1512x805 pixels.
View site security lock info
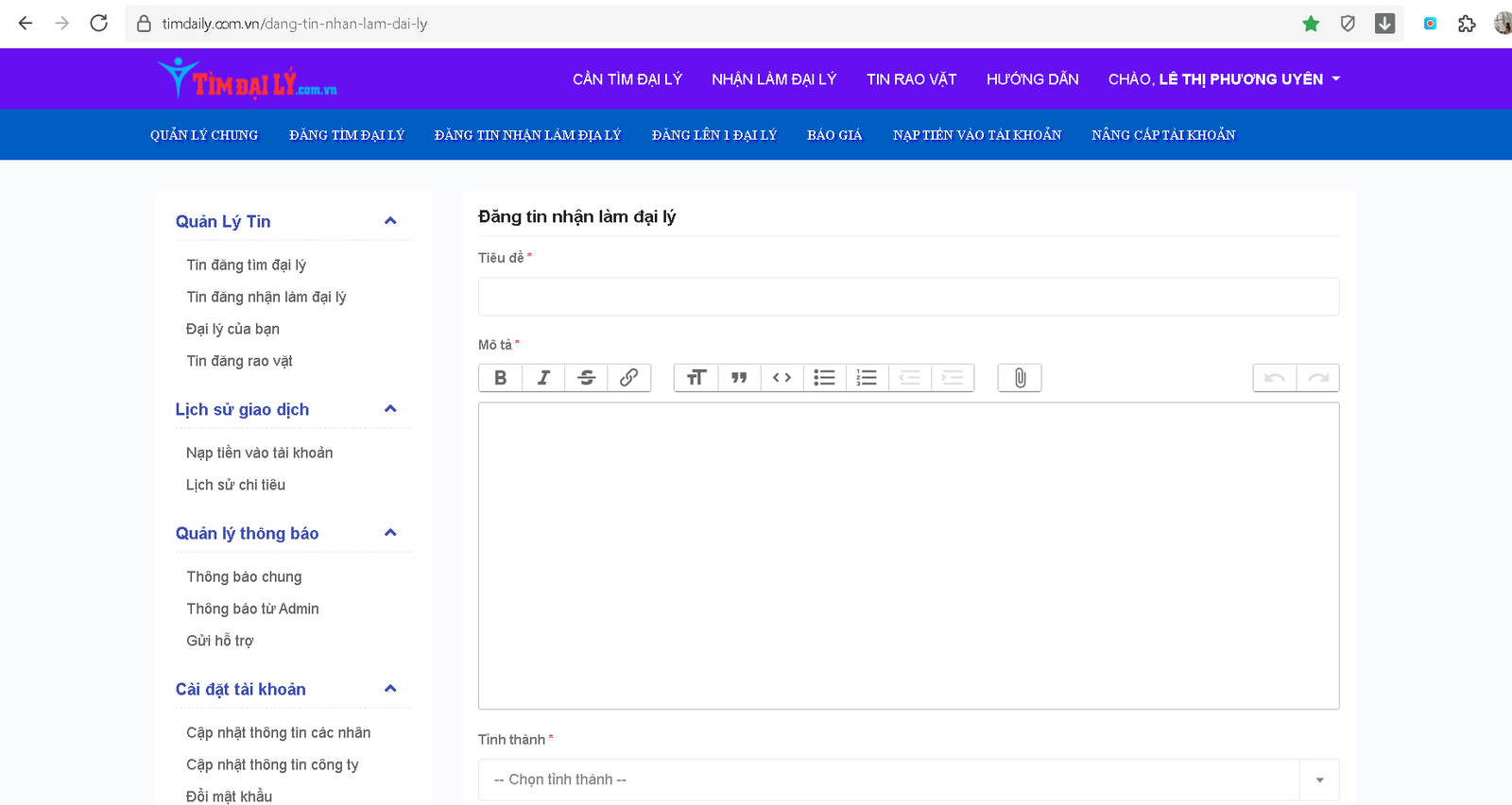coord(144,24)
